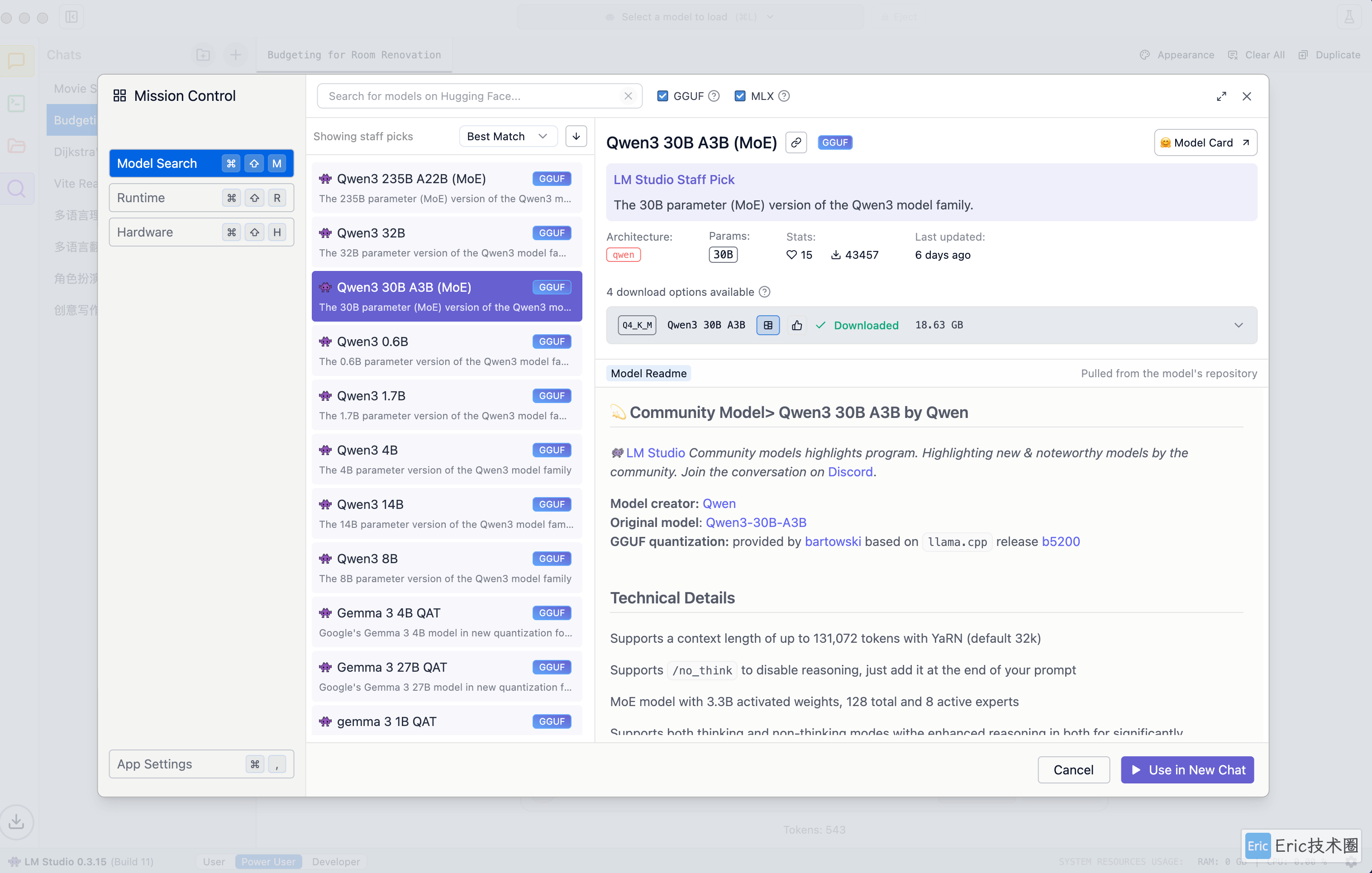Click the qwen architecture tag
The width and height of the screenshot is (1372, 873).
pyautogui.click(x=623, y=255)
